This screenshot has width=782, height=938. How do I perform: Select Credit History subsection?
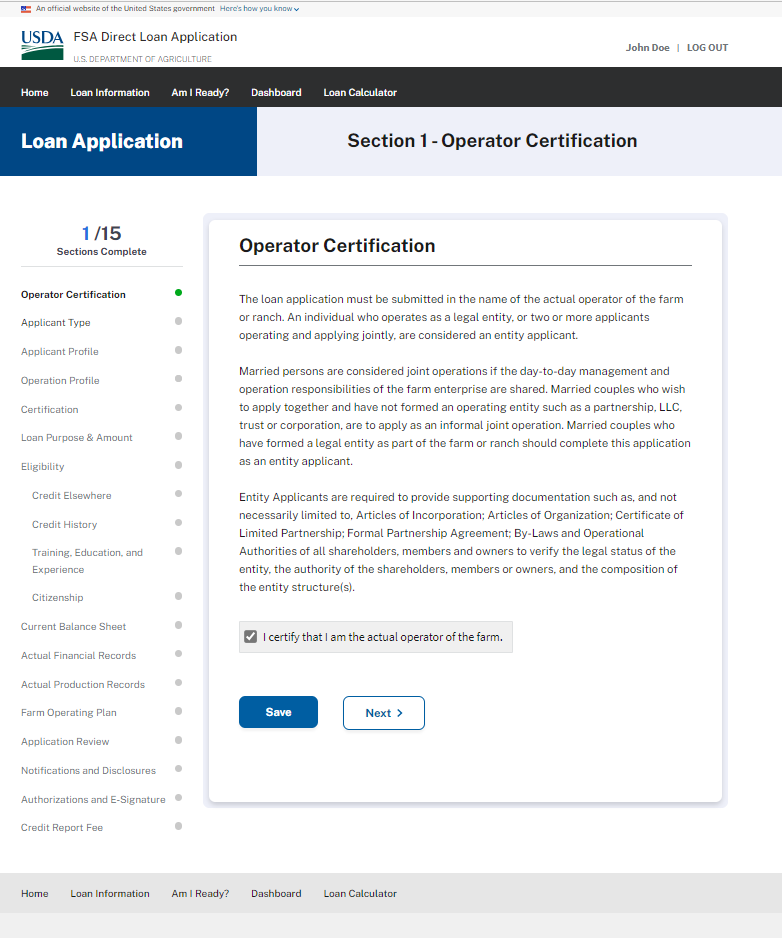coord(65,525)
